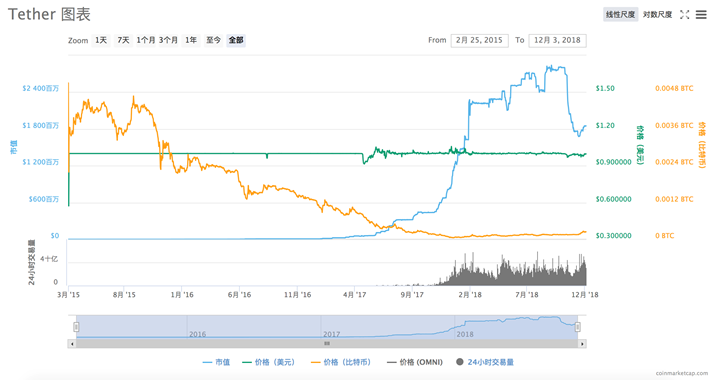Toggle the 24小时交易量 legend series
Screen dimensions: 710x380
point(485,362)
